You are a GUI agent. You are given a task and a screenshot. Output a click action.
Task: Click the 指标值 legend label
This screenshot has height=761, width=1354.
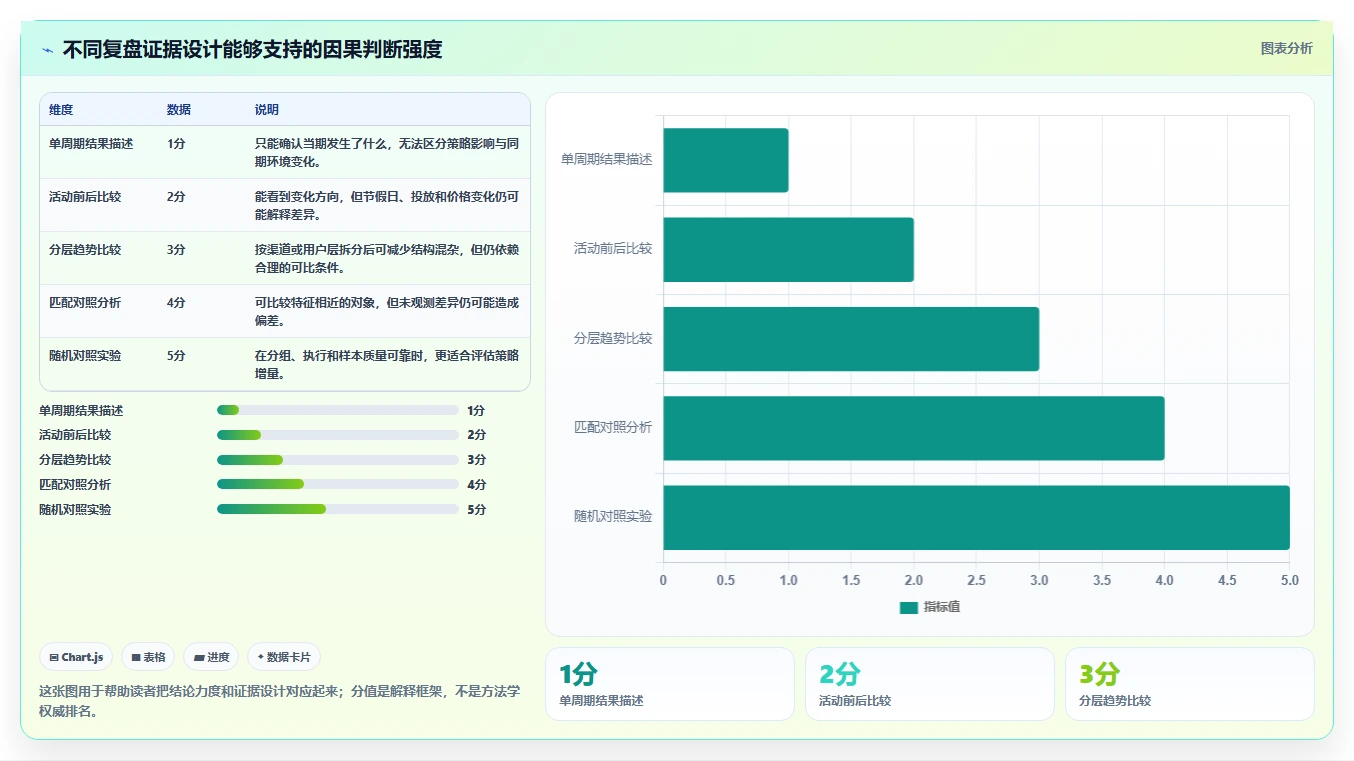[x=942, y=607]
